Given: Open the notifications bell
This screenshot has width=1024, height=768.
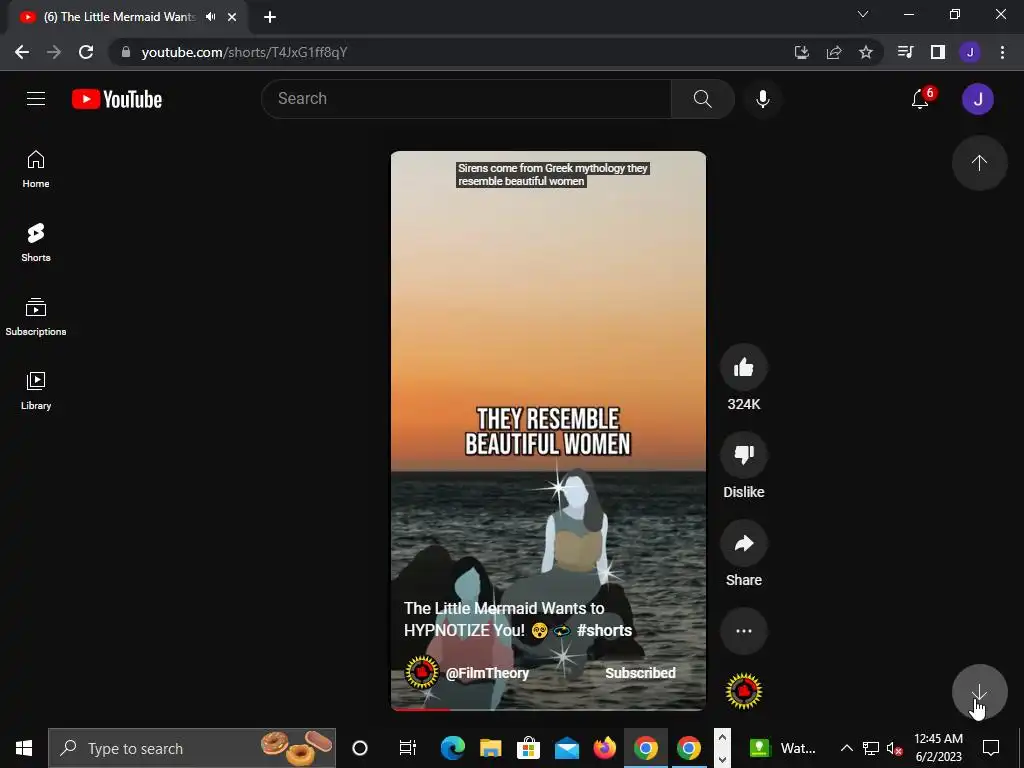Looking at the screenshot, I should 921,99.
